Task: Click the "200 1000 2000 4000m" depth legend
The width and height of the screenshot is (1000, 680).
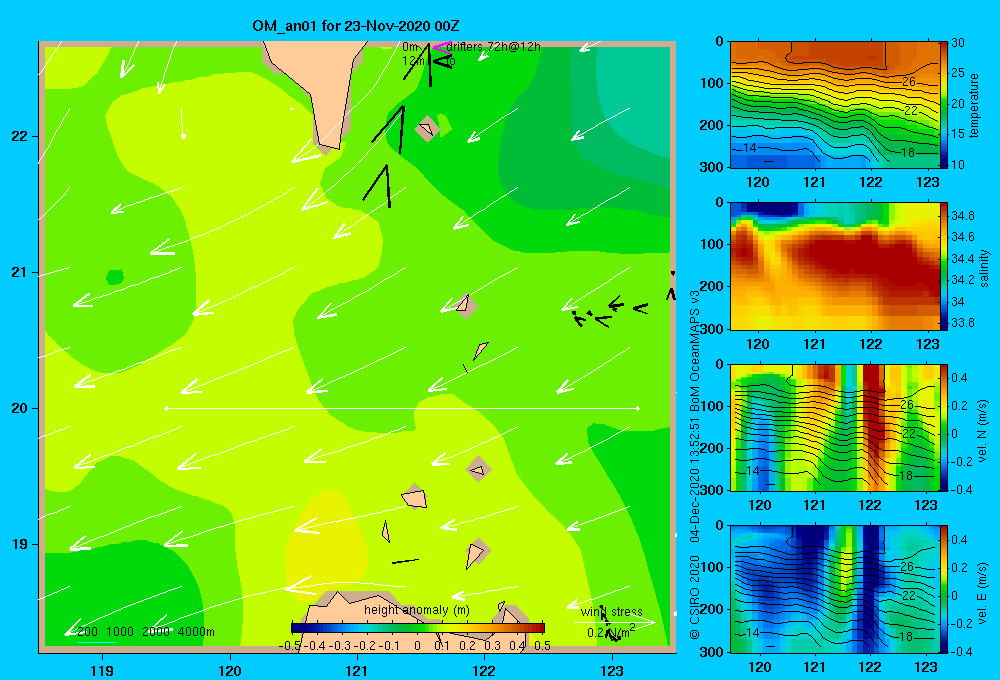Action: point(145,632)
